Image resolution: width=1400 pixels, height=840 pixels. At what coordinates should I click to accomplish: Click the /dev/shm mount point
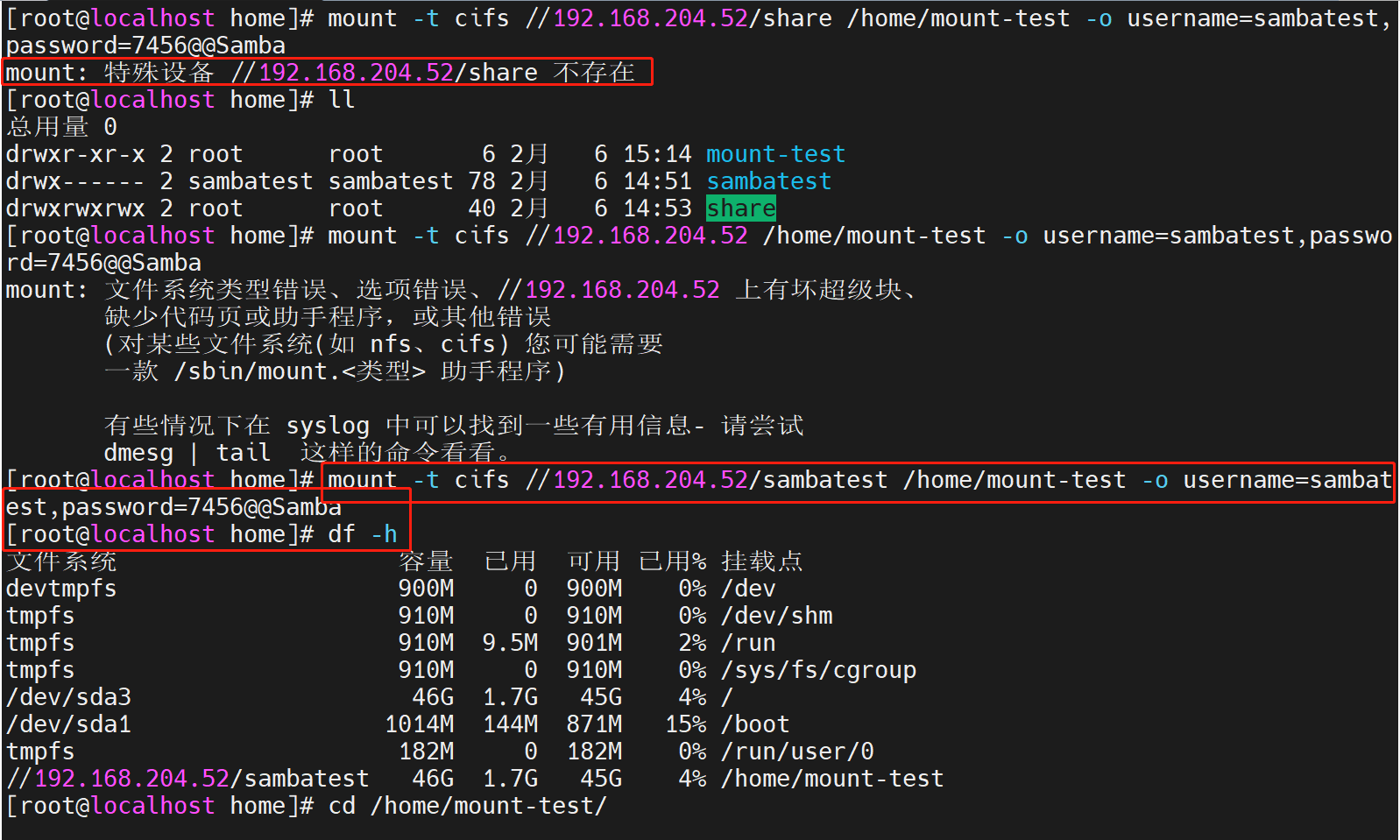coord(776,616)
